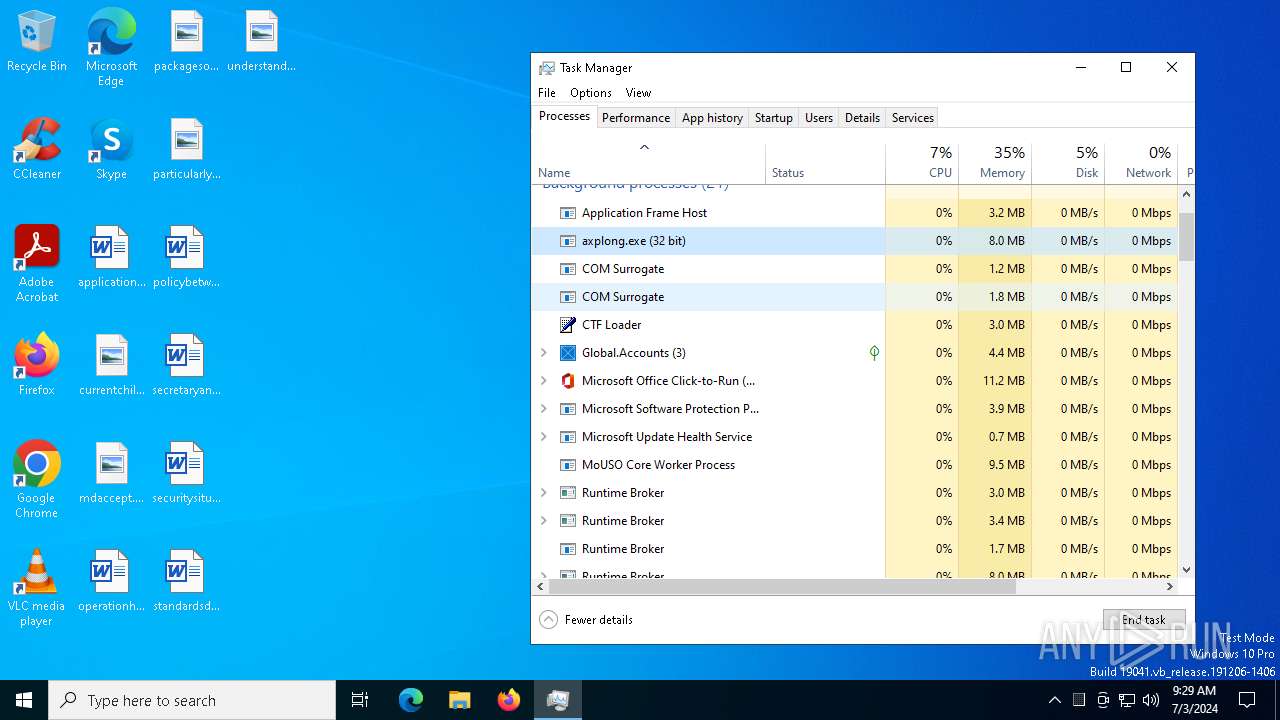Expand the Microsoft Office Click-to-Run process
Viewport: 1280px width, 720px height.
point(544,381)
